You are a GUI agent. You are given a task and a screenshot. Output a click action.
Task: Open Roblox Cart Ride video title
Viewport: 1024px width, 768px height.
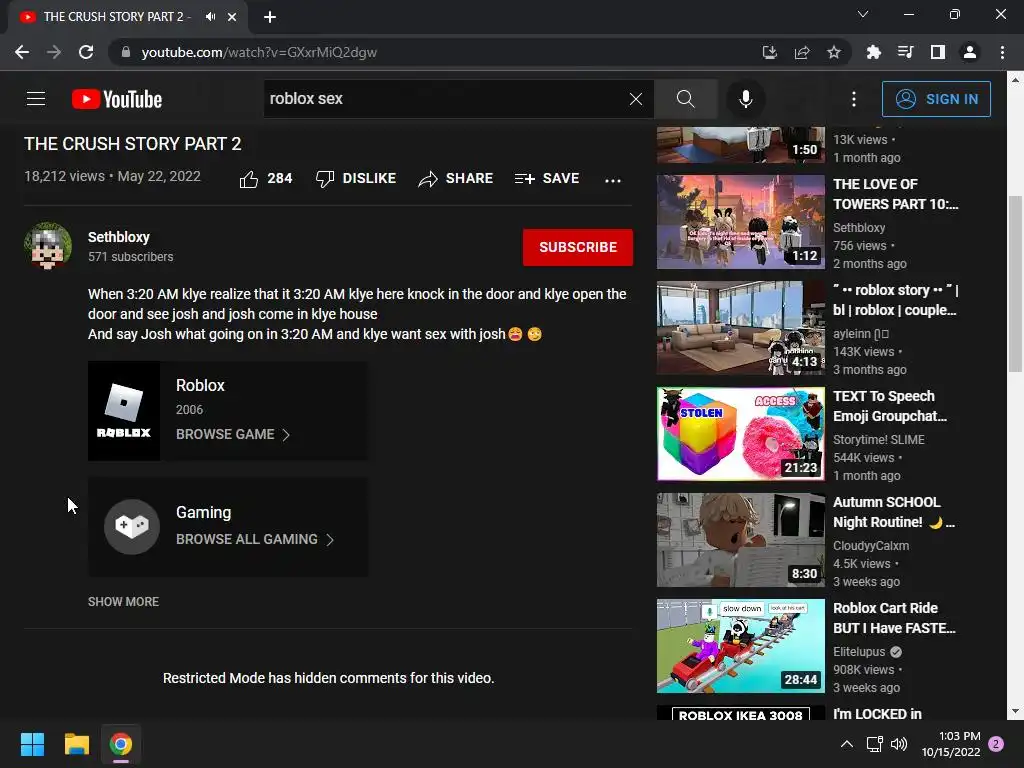click(x=894, y=618)
